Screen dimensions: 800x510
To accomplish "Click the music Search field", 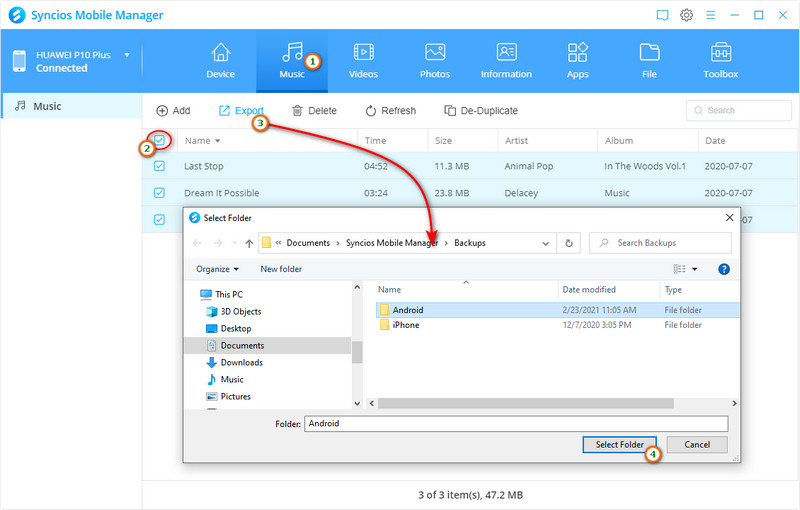I will click(739, 110).
